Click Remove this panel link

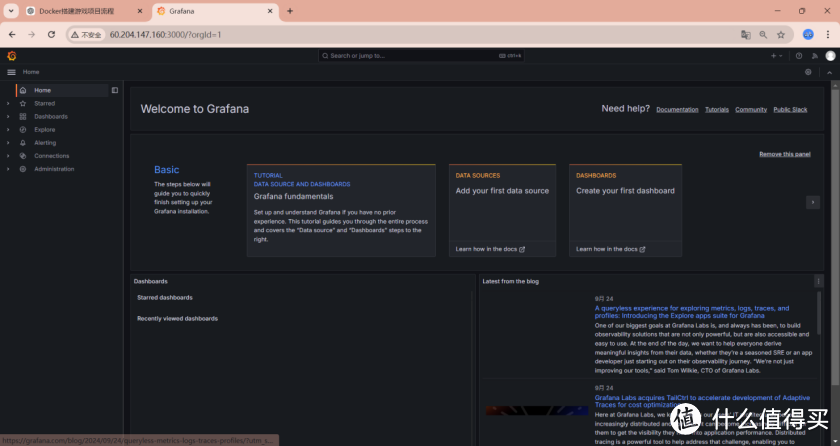784,154
